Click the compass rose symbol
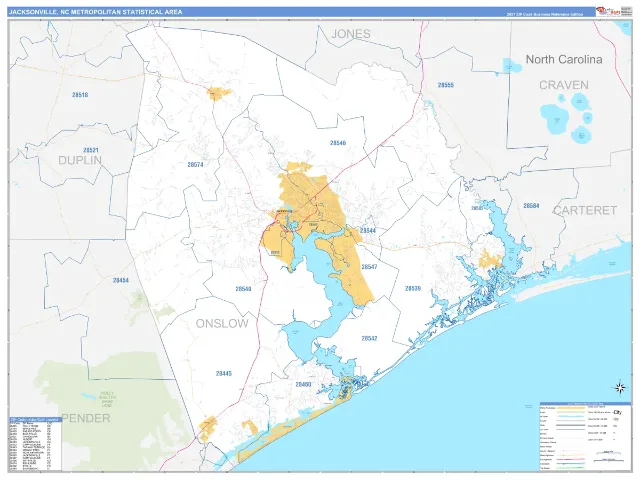The image size is (640, 480). click(620, 387)
